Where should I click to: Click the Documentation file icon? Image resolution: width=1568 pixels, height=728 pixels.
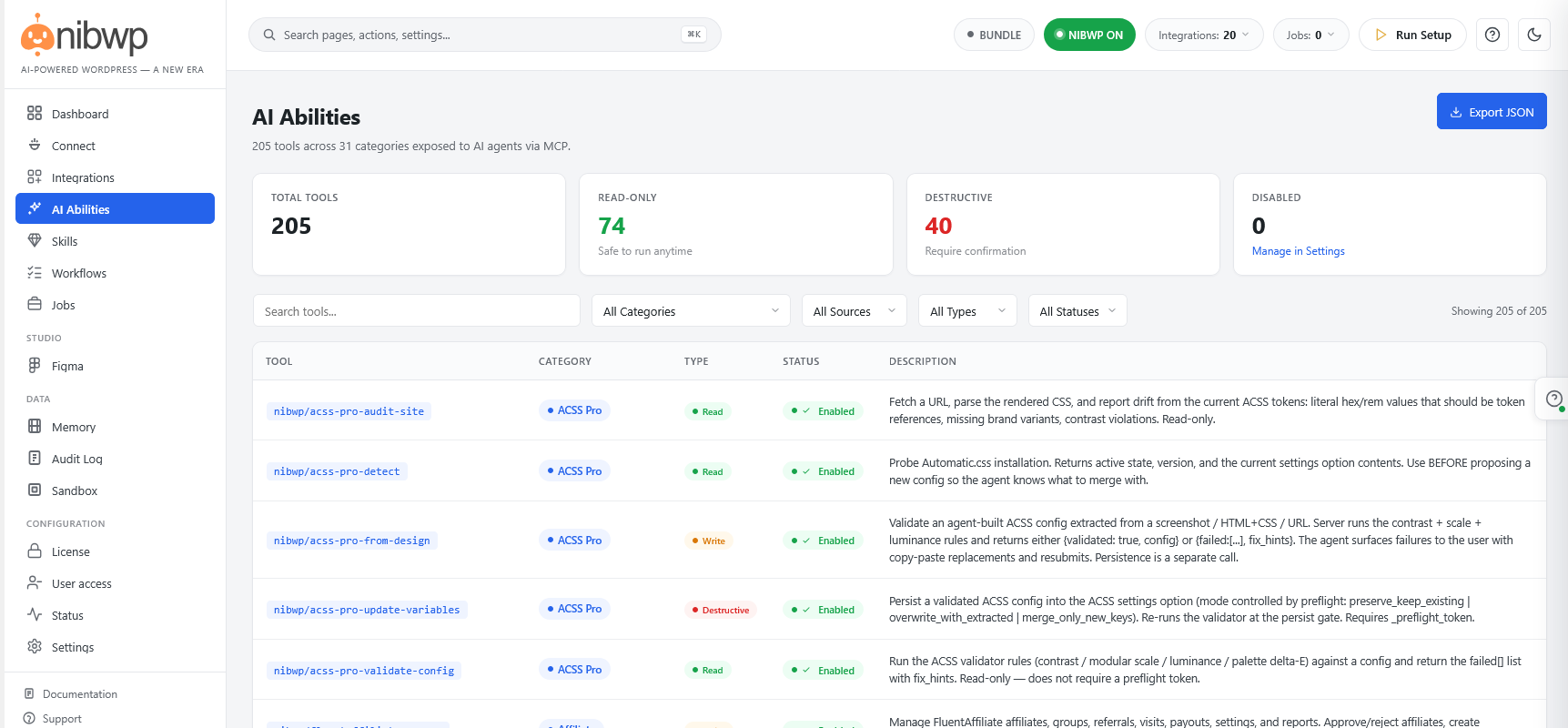click(29, 693)
